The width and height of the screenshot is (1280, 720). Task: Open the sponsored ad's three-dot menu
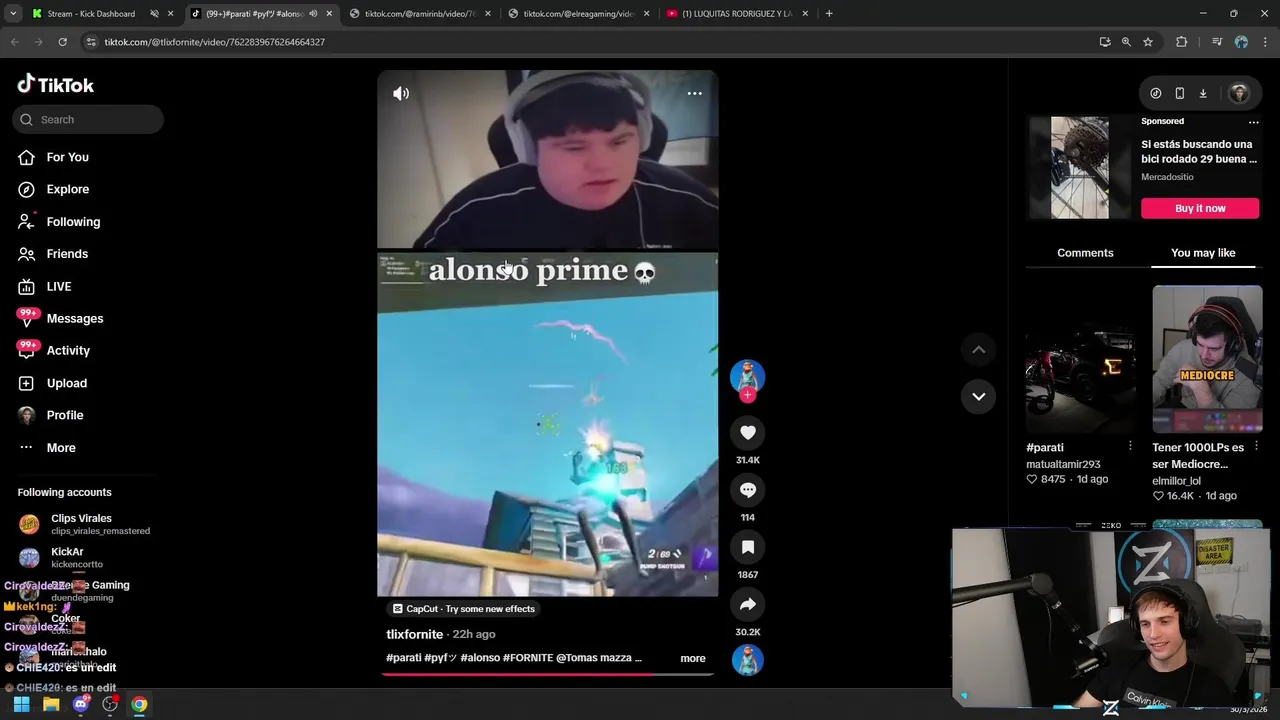coord(1253,122)
